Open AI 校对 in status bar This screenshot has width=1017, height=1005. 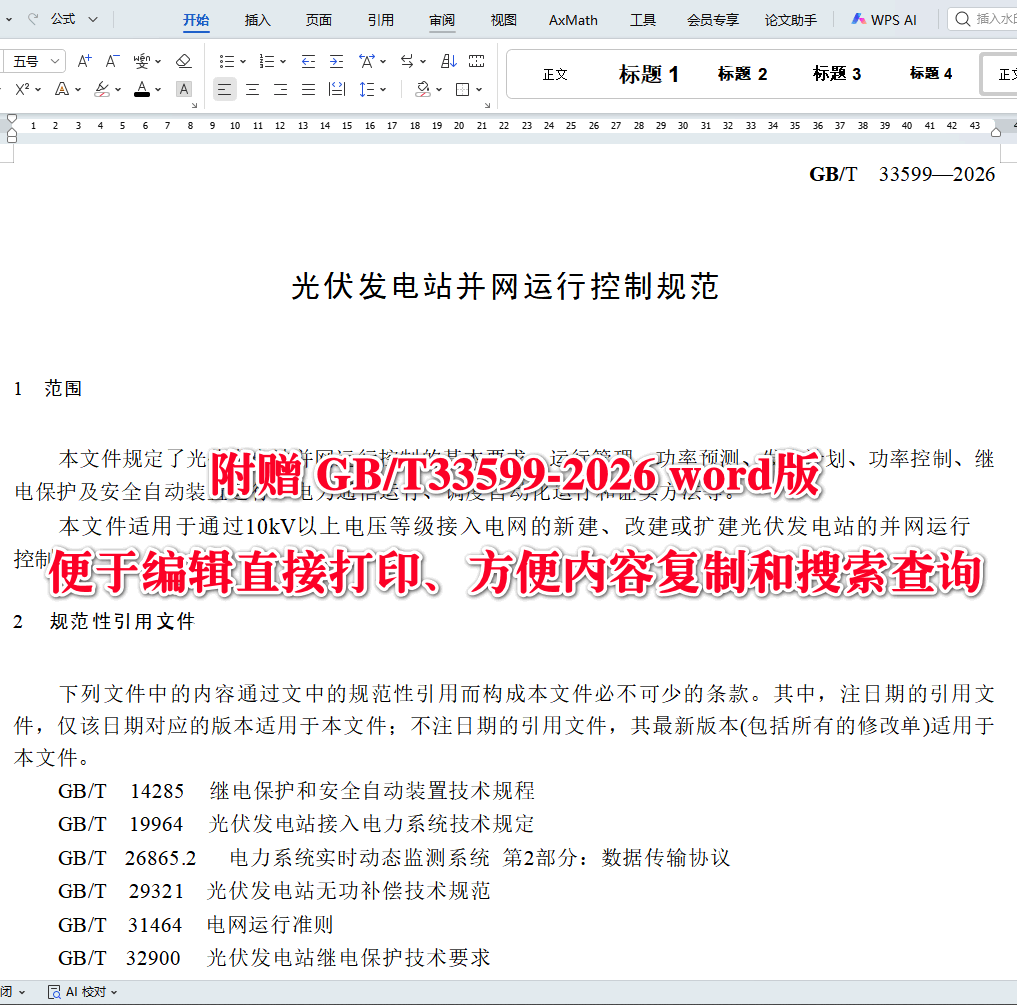point(82,992)
